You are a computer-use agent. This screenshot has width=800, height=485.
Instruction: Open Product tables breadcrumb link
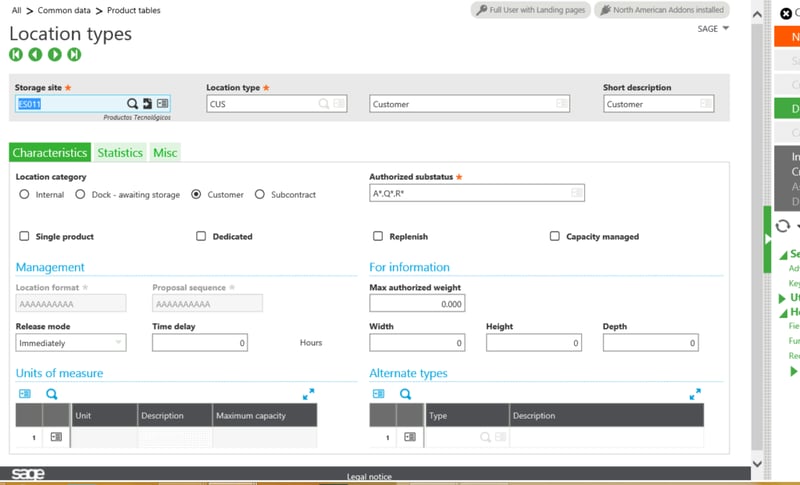tap(133, 11)
